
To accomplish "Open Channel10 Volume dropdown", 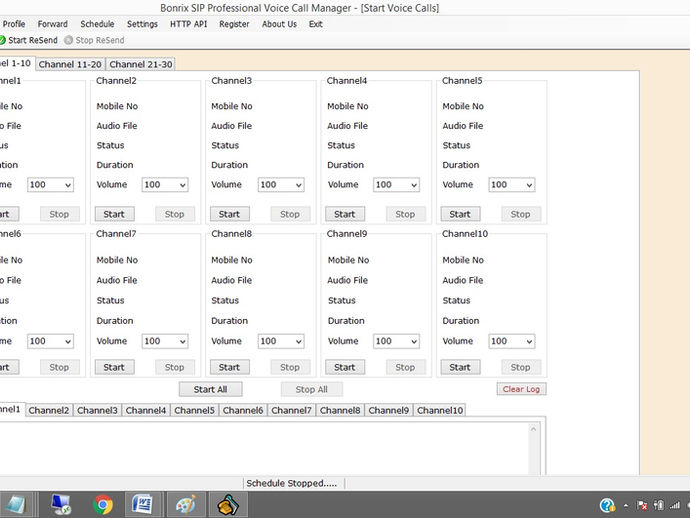I will coord(511,341).
